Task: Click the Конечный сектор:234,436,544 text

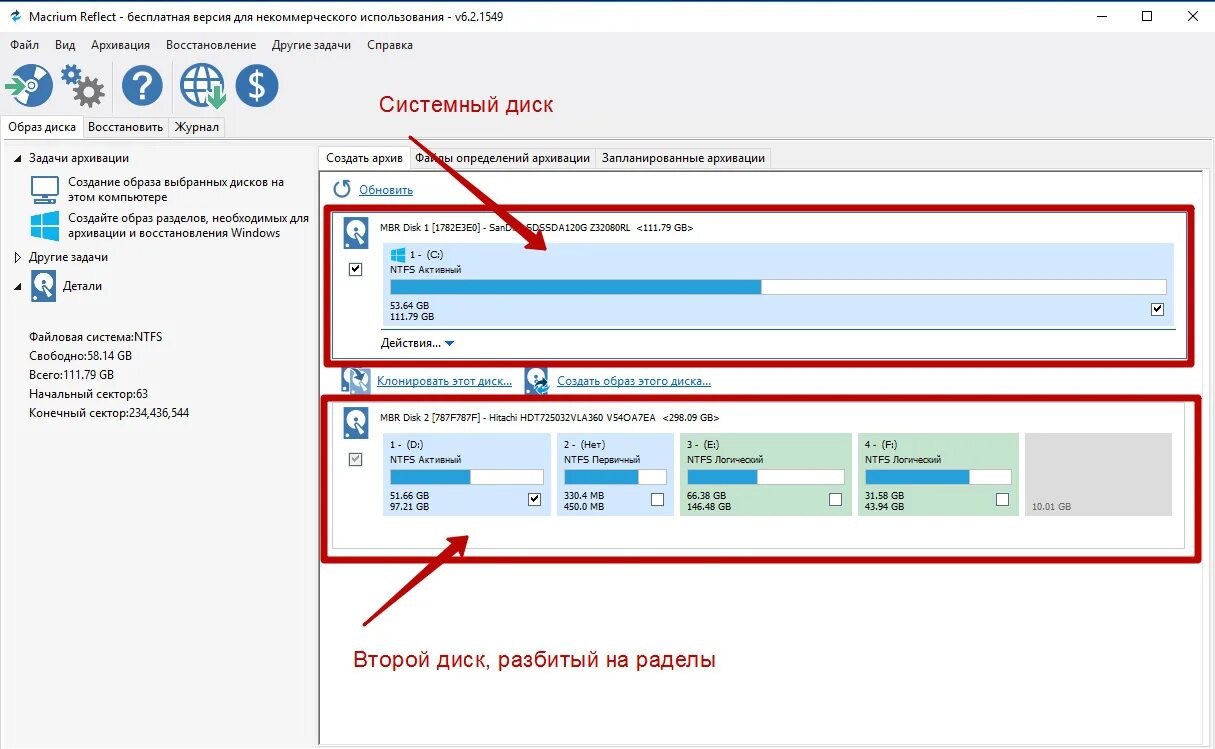Action: point(109,413)
